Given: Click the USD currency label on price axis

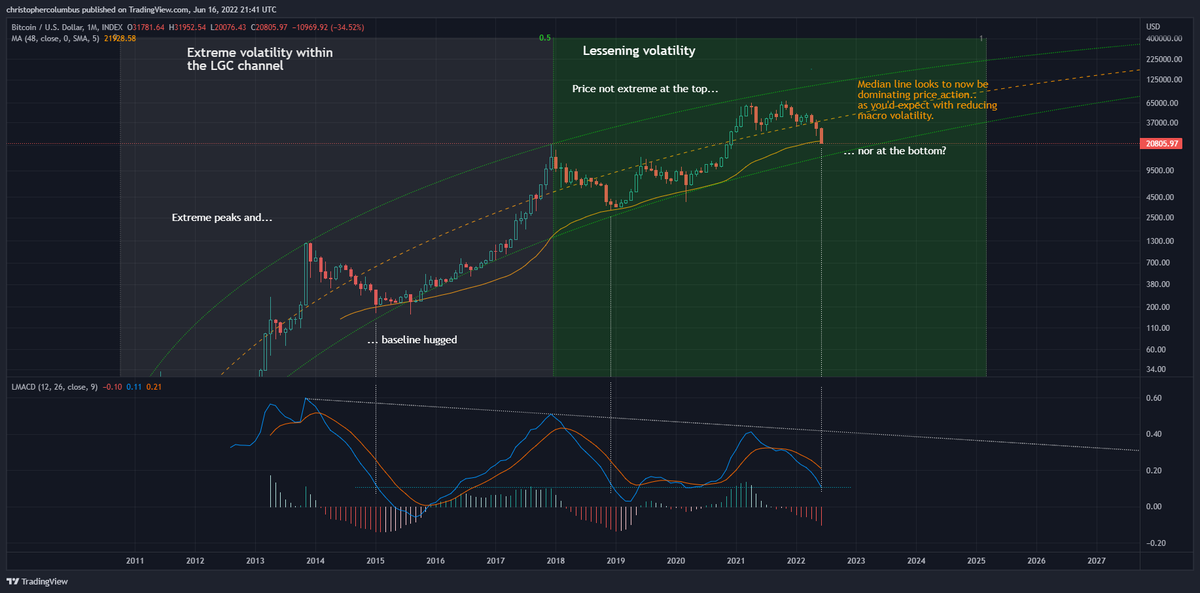Looking at the screenshot, I should coord(1152,25).
